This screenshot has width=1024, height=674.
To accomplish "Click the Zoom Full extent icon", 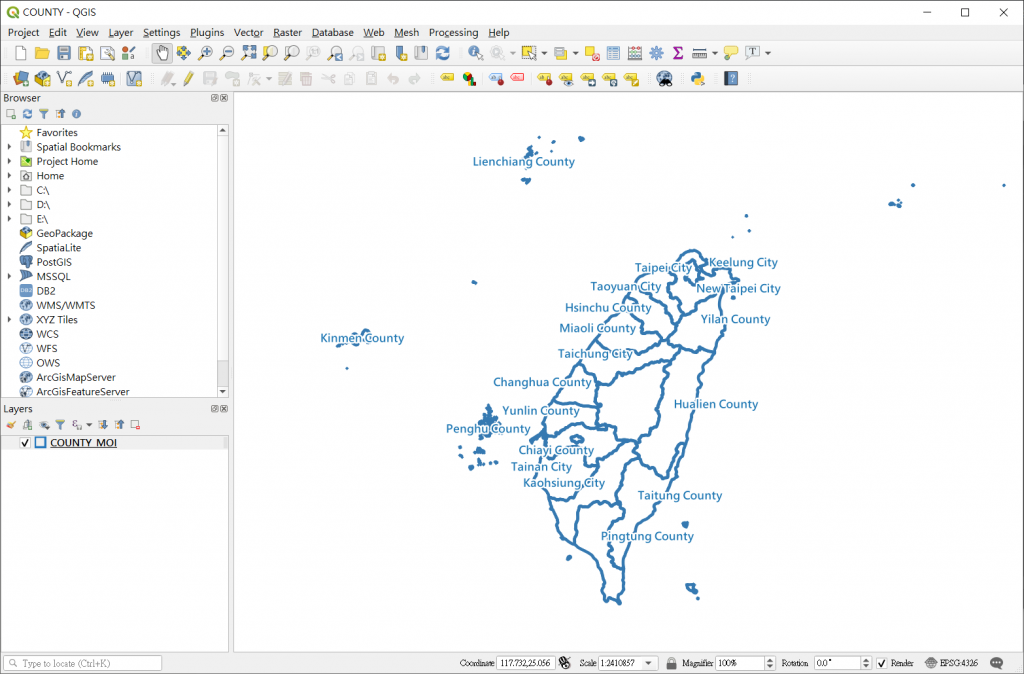I will 248,54.
